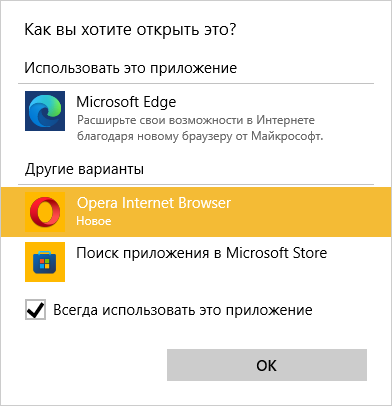Viewport: 392px width, 406px height.
Task: Click empty area of highlighted Opera row
Action: pos(310,212)
